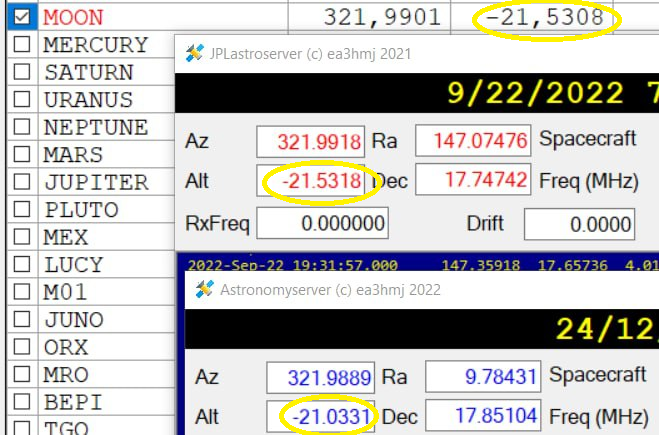Click the Dec field in Astronomyserver
The image size is (659, 435).
point(483,416)
